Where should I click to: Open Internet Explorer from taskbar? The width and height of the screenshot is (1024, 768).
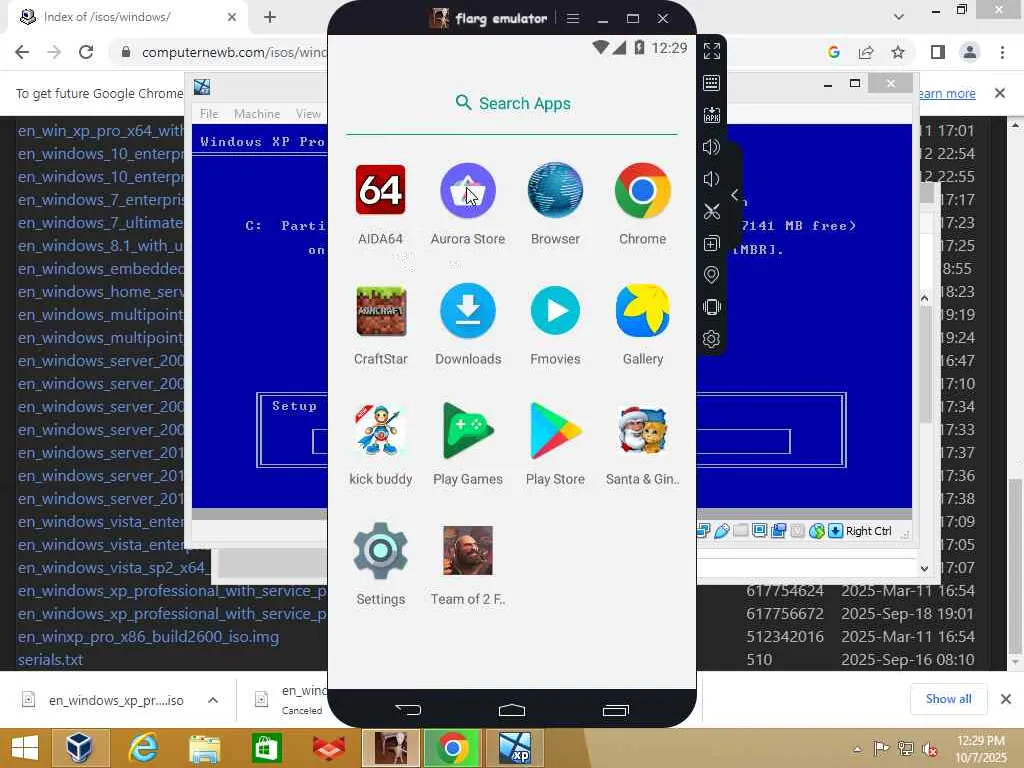pos(142,748)
